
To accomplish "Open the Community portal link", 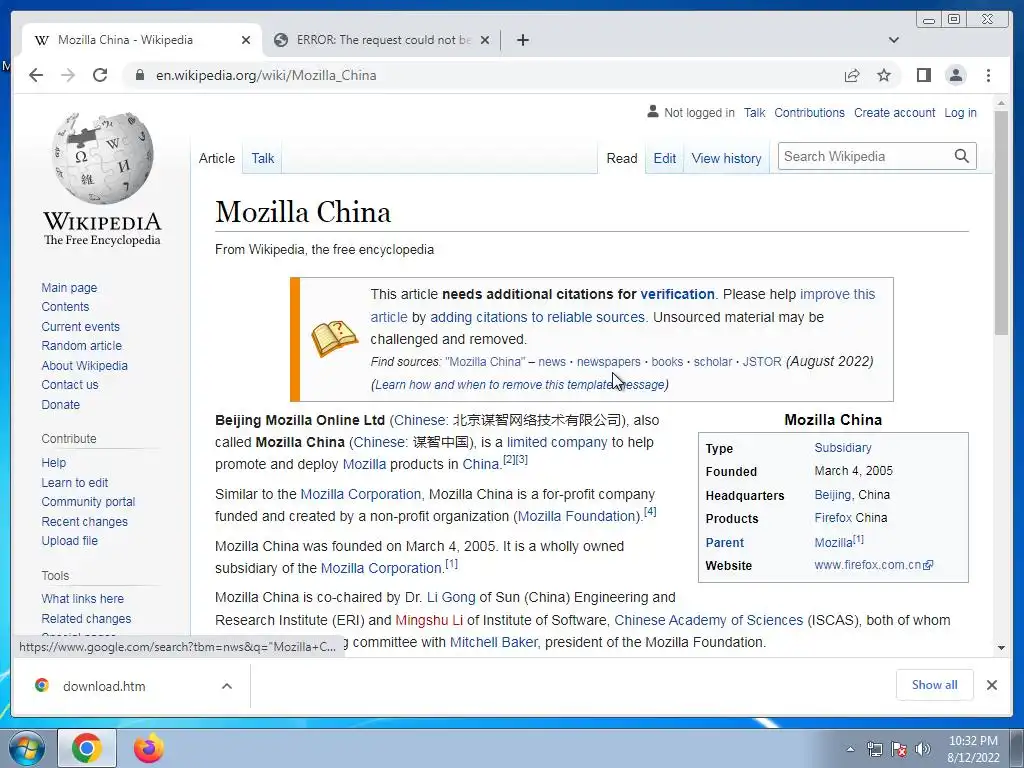I will pyautogui.click(x=88, y=502).
